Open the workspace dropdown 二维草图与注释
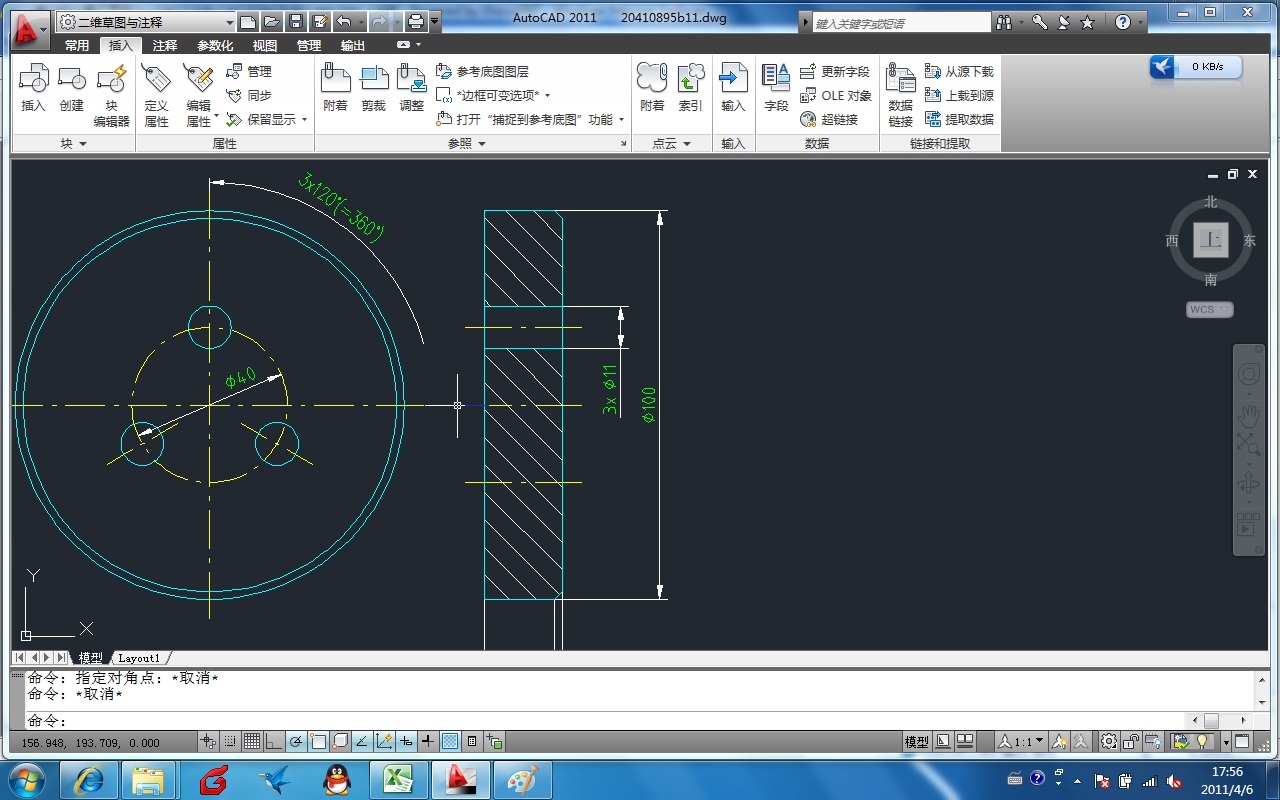The height and width of the screenshot is (800, 1280). 146,21
